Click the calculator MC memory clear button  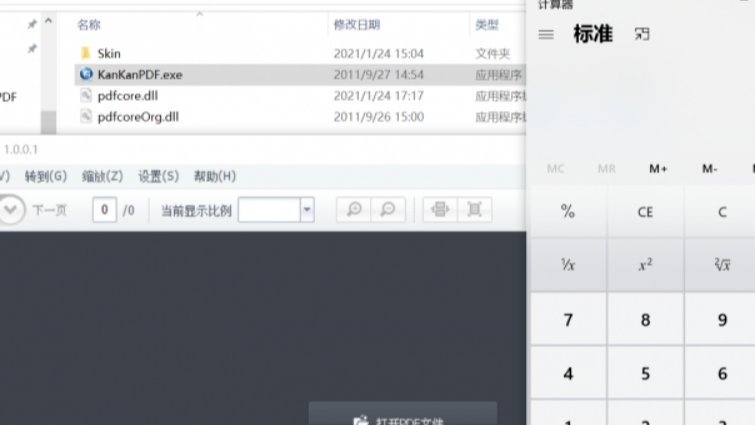click(556, 168)
